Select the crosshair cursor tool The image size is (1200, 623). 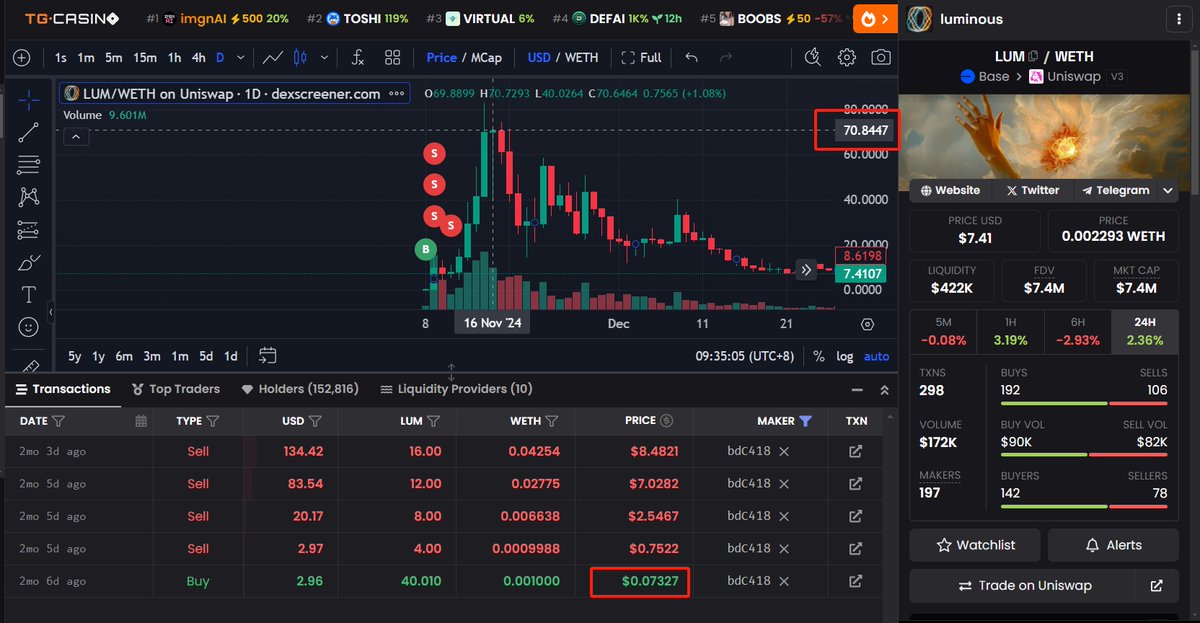(28, 99)
